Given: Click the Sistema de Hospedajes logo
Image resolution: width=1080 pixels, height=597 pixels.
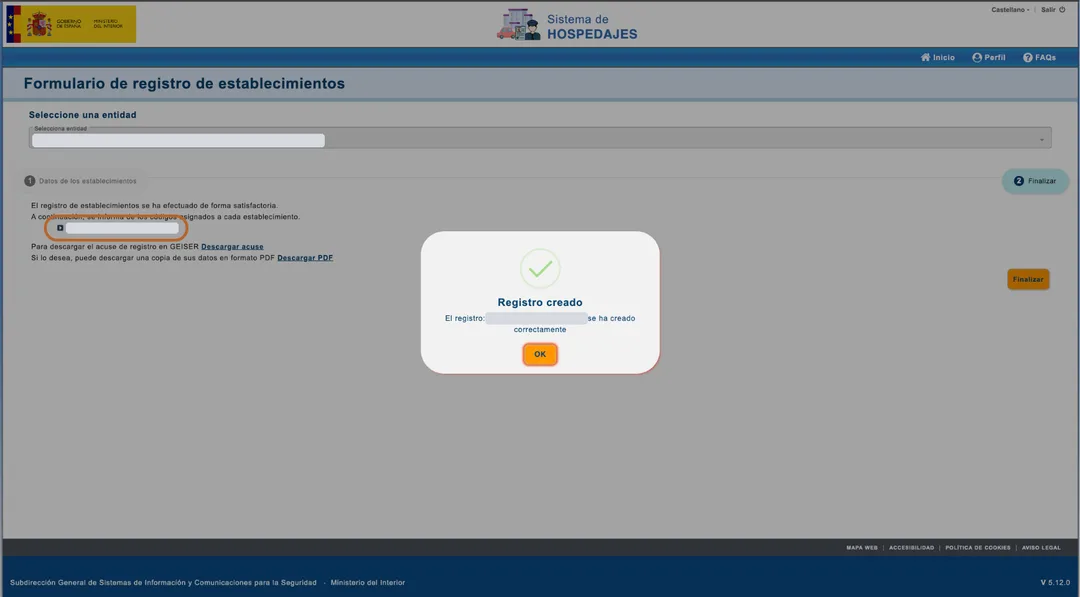Looking at the screenshot, I should [x=567, y=26].
